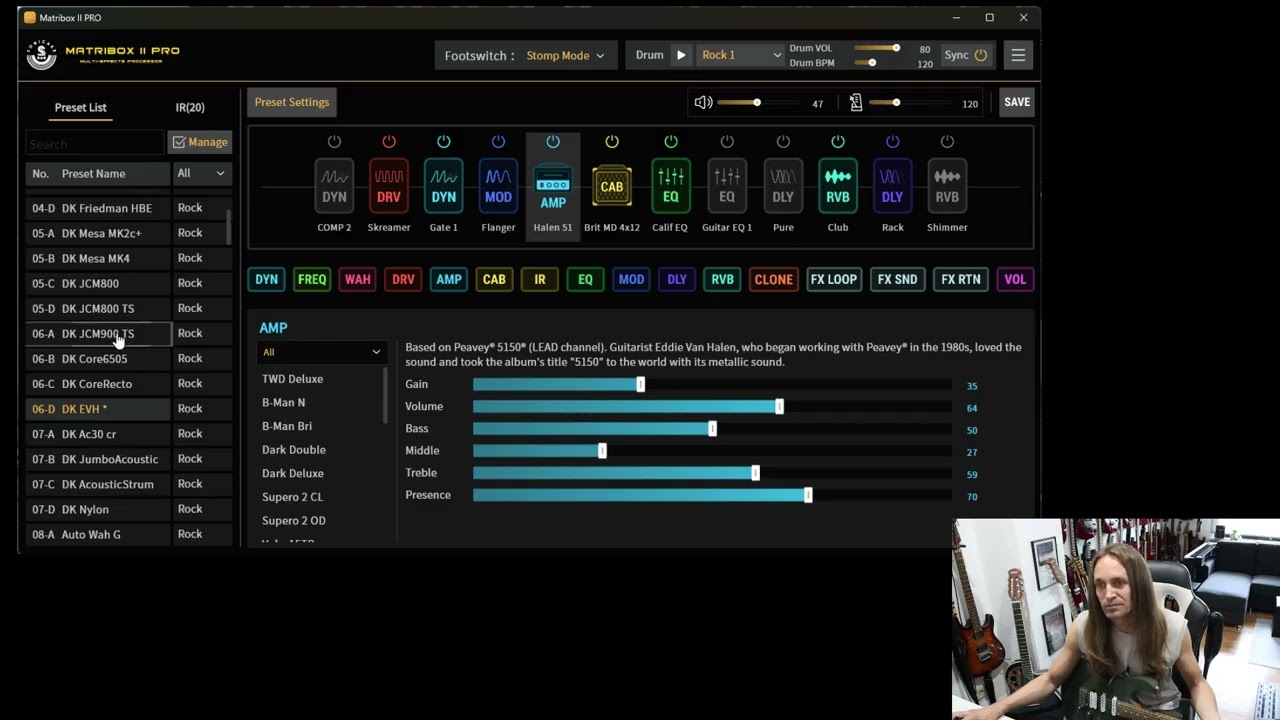Select the Brit MD 4x12 CAB block

[x=612, y=186]
